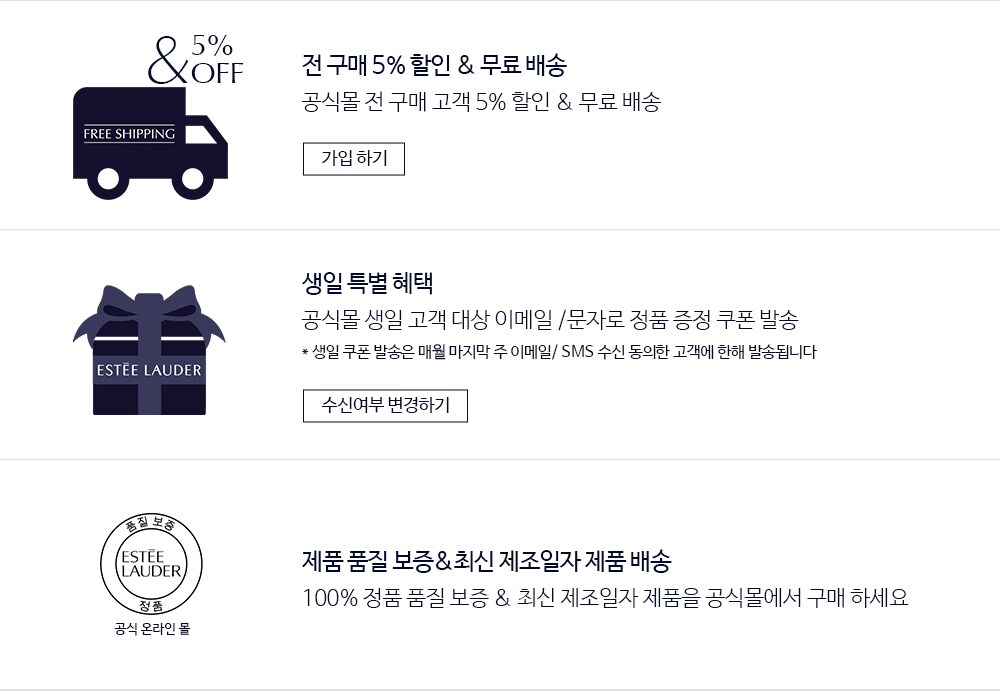Click the 생일 고객 대상 쿠폰 발송 description
This screenshot has height=691, width=1000.
pos(549,320)
